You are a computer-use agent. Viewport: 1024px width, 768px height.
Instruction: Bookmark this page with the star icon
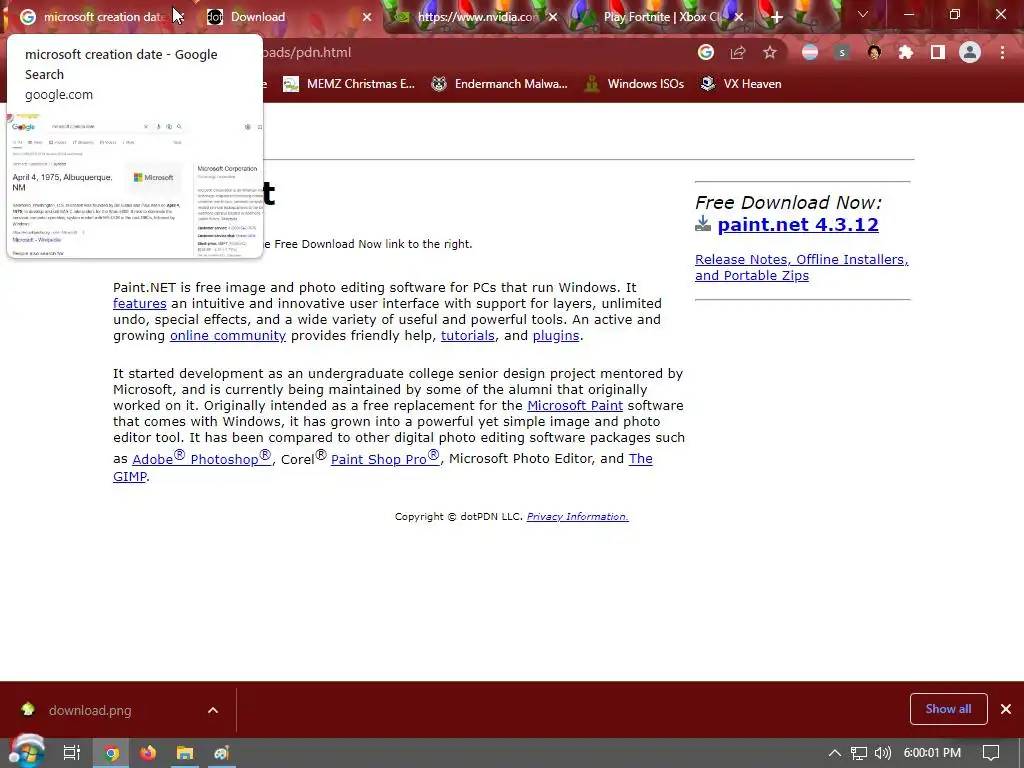pyautogui.click(x=770, y=52)
